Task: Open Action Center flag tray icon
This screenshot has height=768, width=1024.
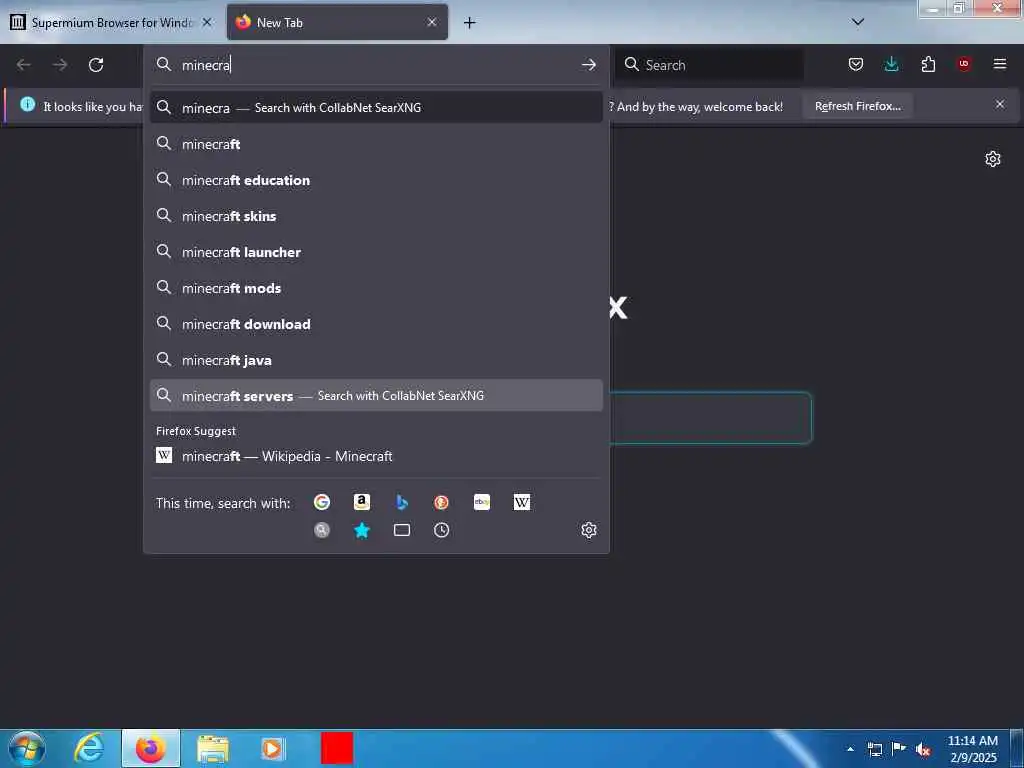Action: point(899,749)
